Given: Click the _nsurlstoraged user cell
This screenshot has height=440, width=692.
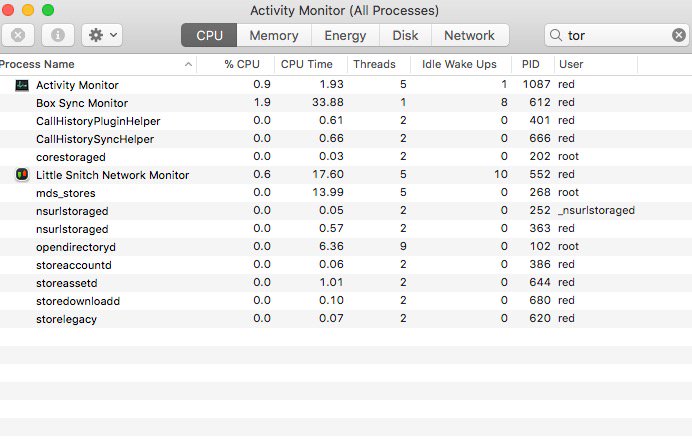Looking at the screenshot, I should click(596, 211).
